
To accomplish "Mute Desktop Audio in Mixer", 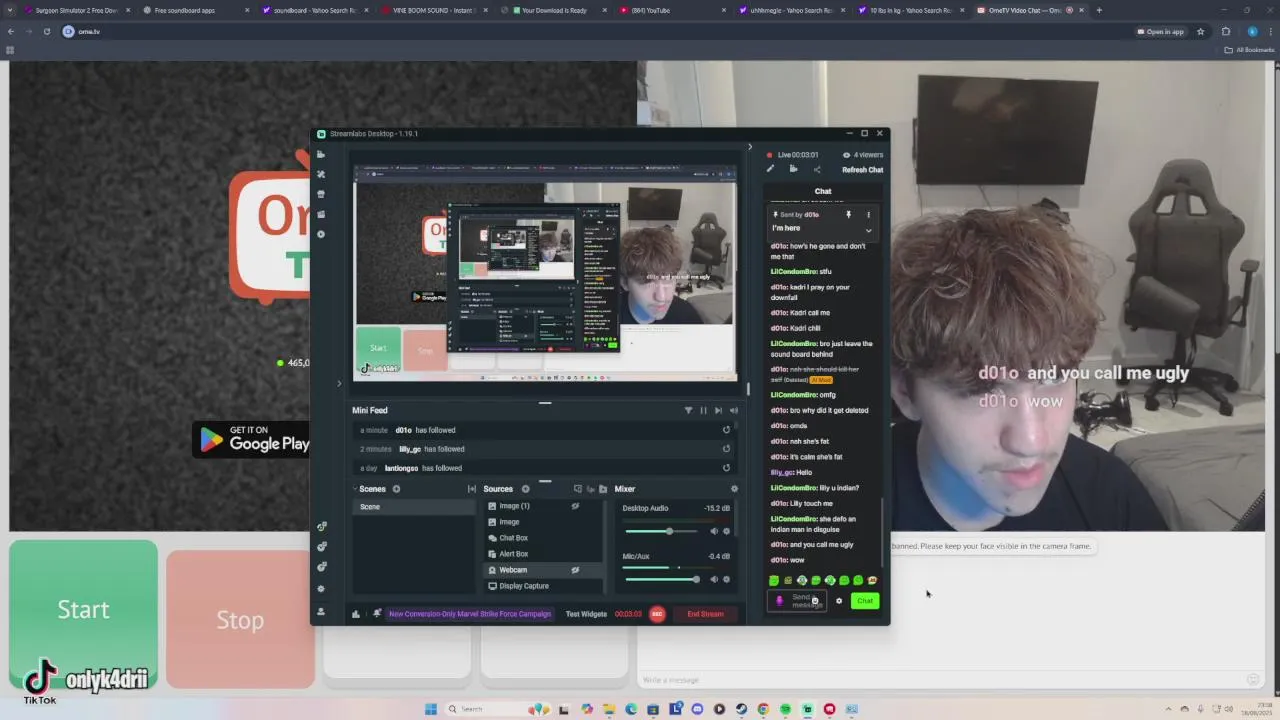I will click(x=714, y=531).
